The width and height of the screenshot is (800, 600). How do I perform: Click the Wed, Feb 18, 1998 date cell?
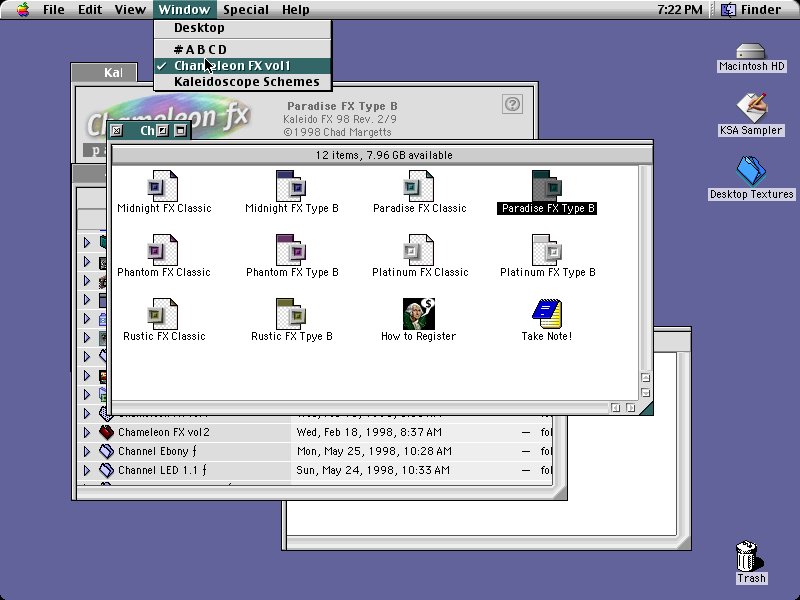pyautogui.click(x=369, y=432)
